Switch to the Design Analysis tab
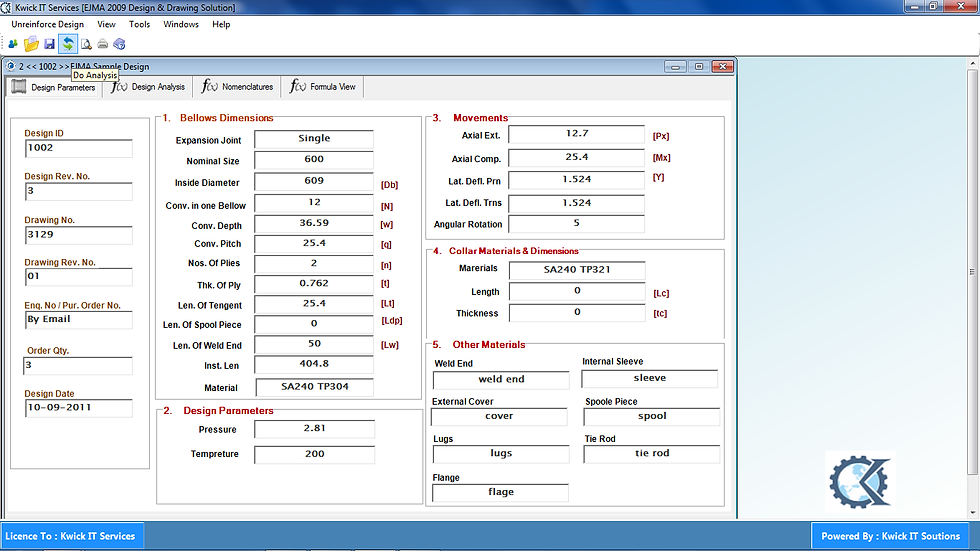 pos(149,87)
